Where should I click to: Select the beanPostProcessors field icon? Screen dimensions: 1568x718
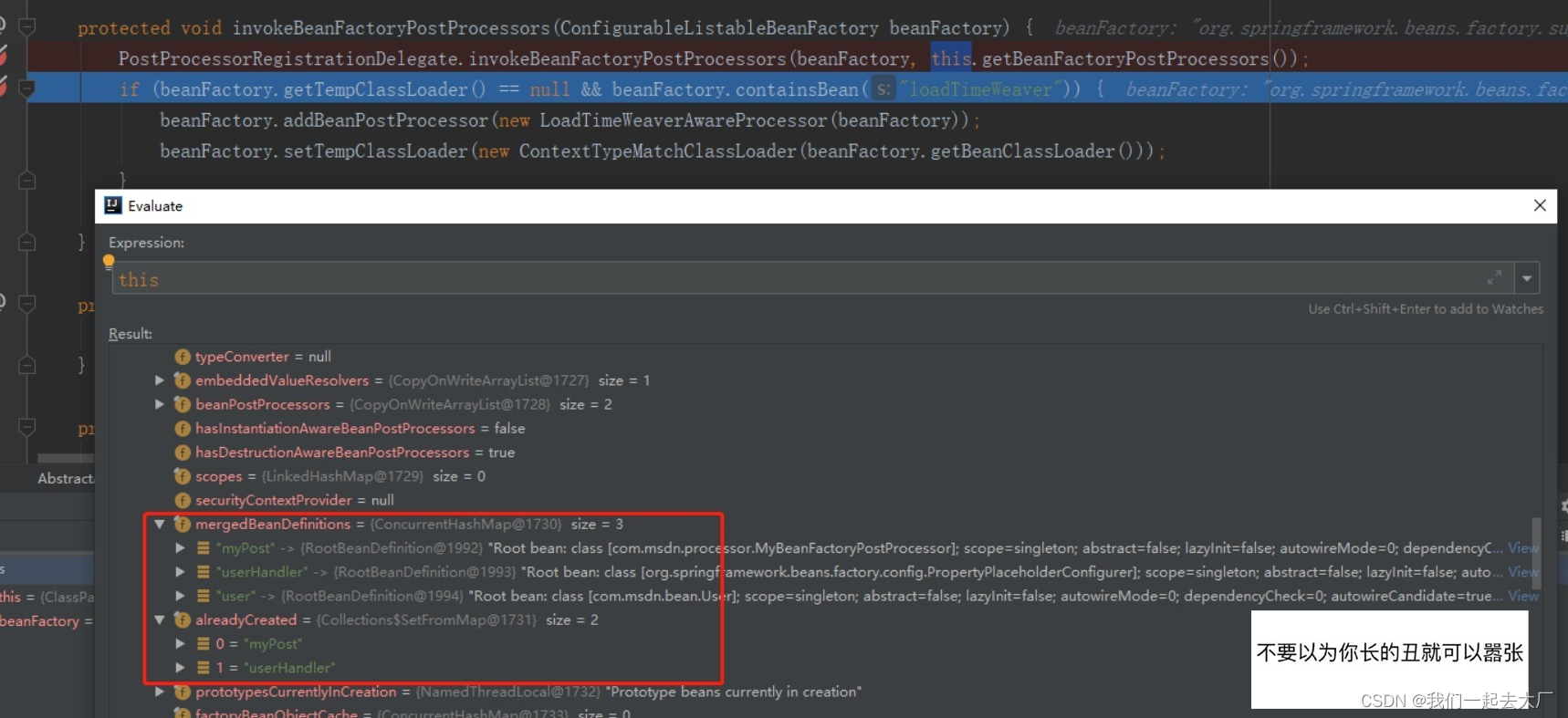click(183, 404)
